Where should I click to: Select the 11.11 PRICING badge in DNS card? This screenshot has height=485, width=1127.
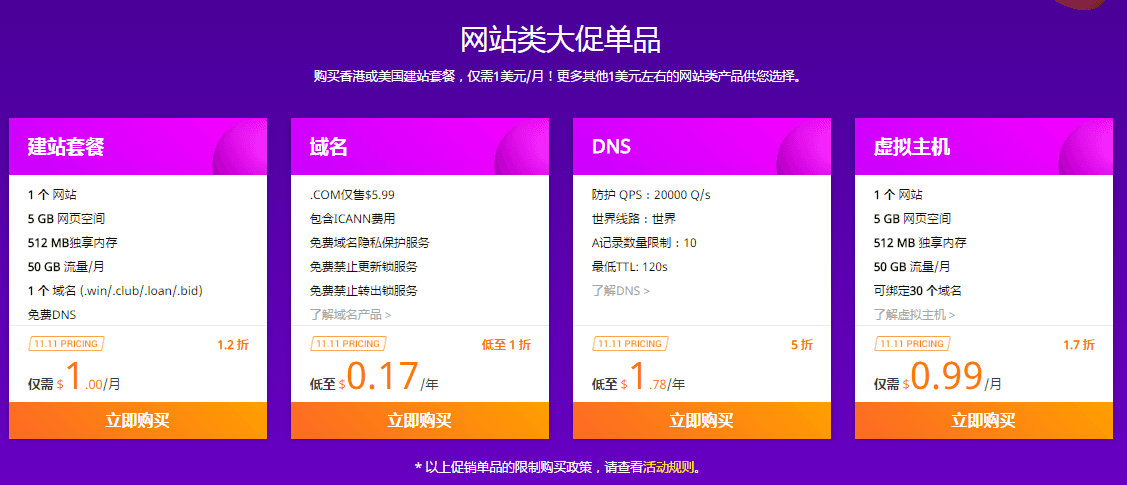pos(630,344)
